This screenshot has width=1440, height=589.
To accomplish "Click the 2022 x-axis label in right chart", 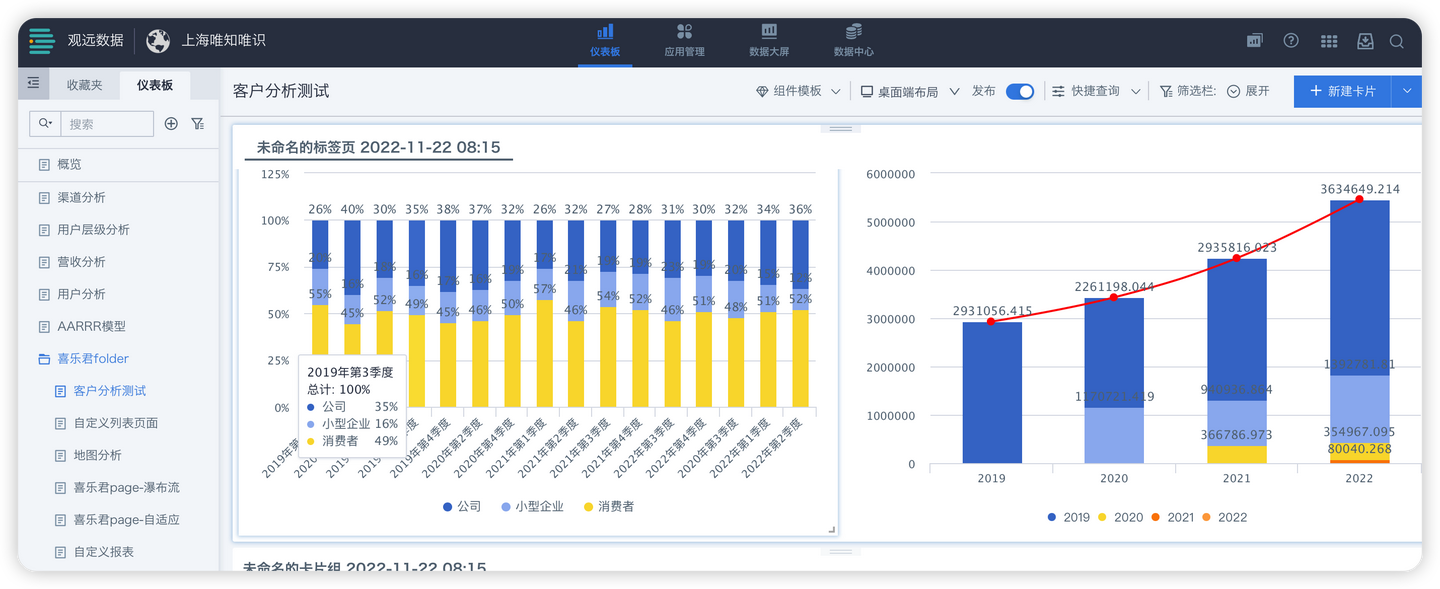I will (x=1359, y=479).
